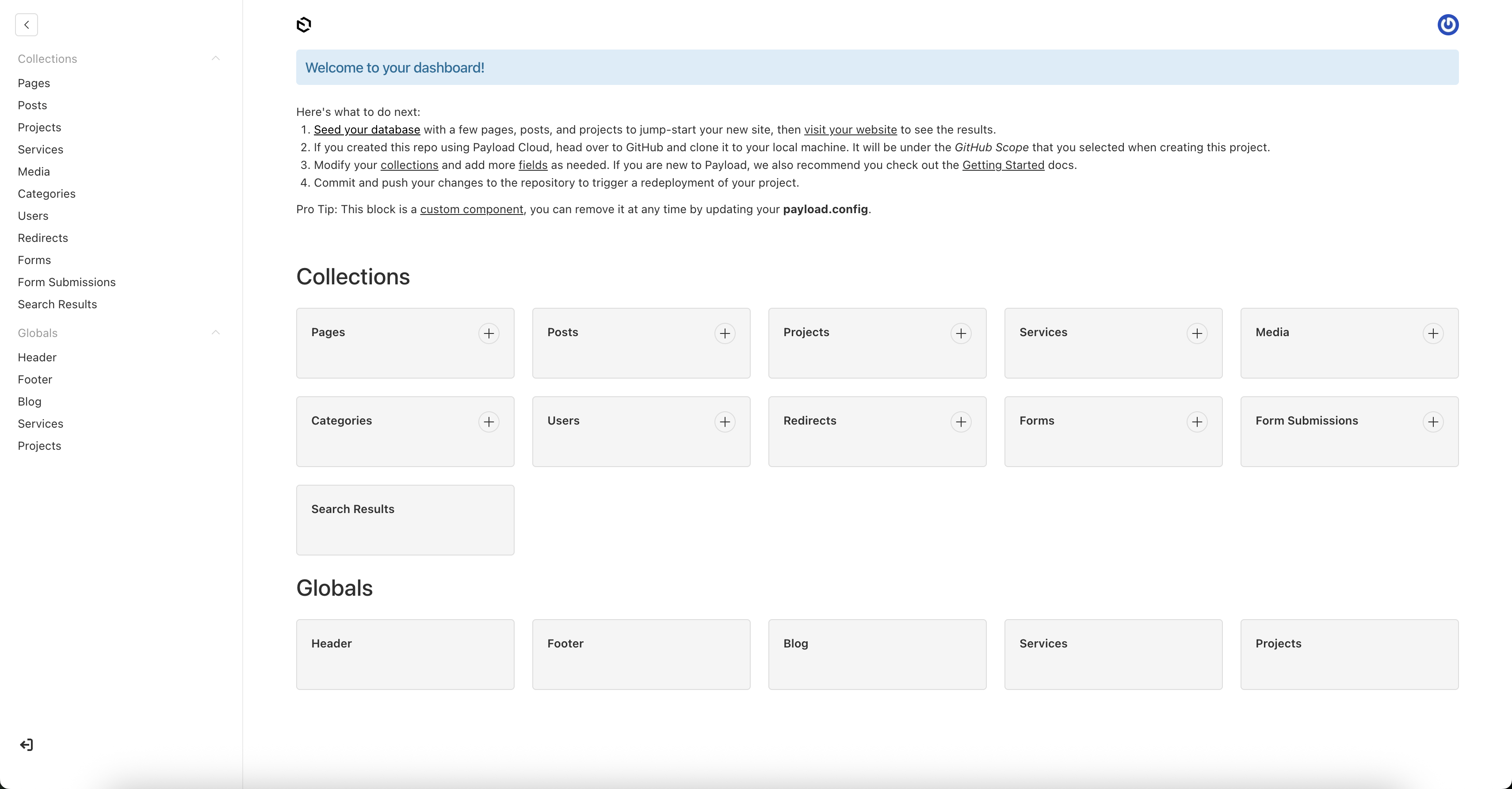The height and width of the screenshot is (789, 1512).
Task: Collapse the Globals group in sidebar
Action: pyautogui.click(x=215, y=332)
